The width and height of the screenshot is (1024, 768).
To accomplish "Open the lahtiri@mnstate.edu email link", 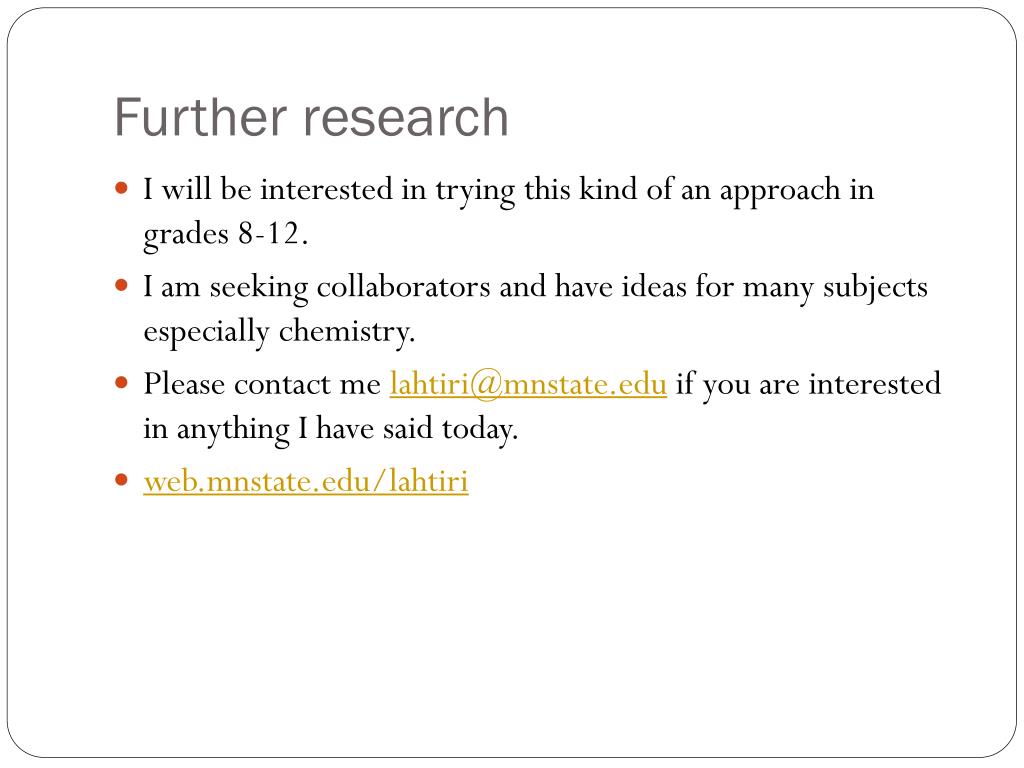I will click(x=528, y=384).
